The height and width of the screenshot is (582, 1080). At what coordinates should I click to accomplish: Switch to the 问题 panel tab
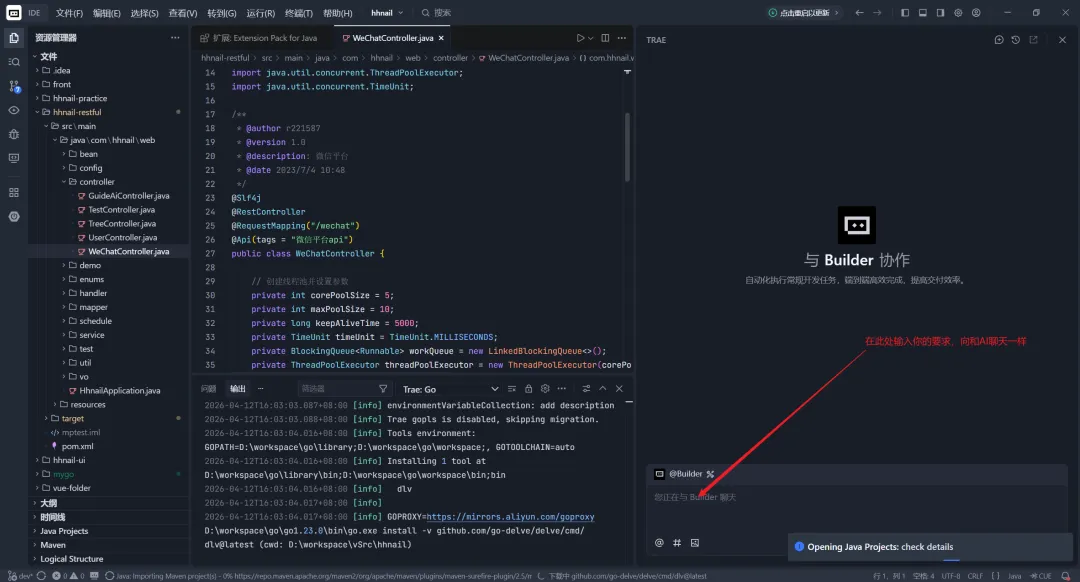[x=208, y=388]
